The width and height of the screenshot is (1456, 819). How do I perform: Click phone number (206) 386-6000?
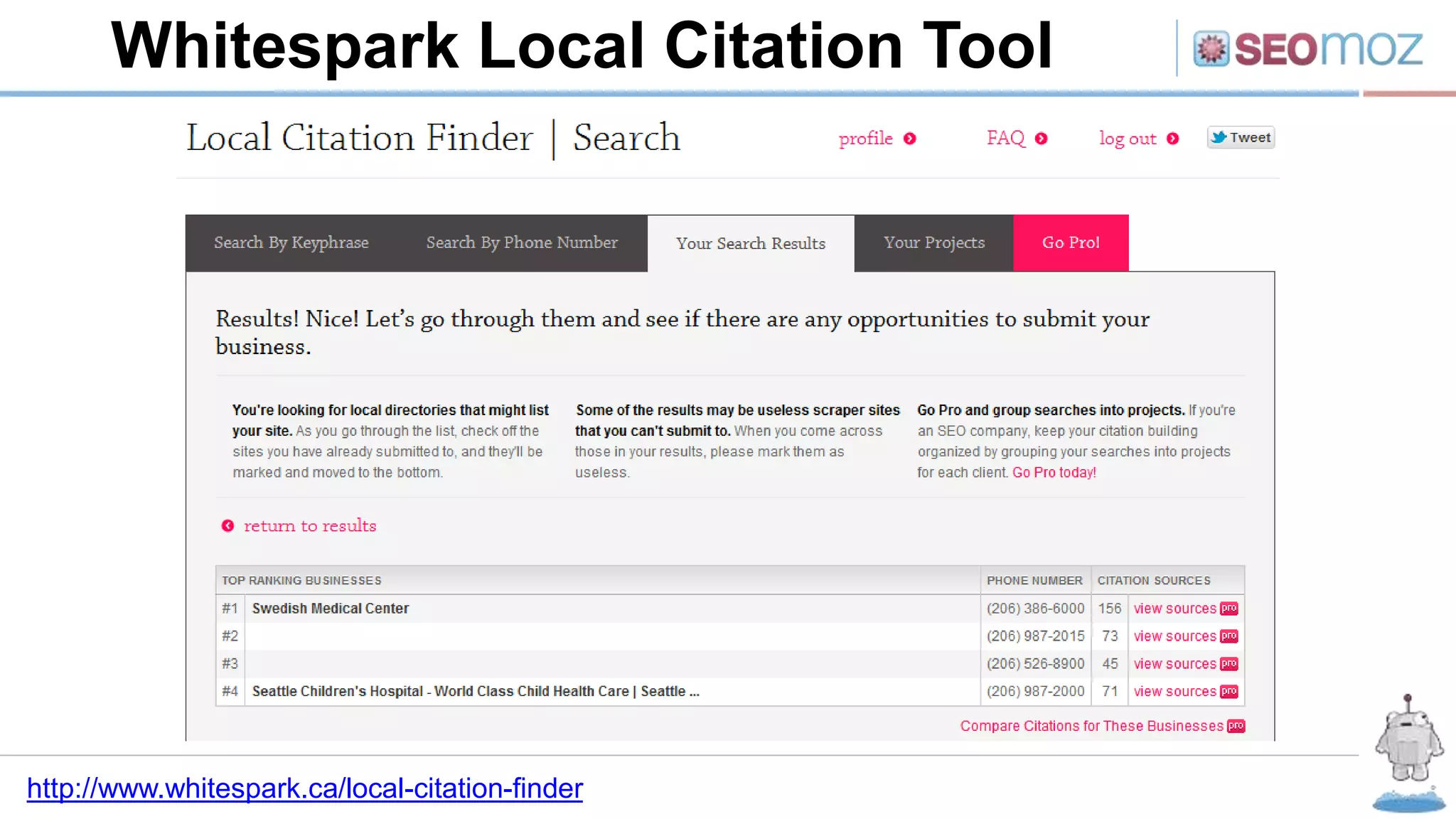click(1036, 609)
